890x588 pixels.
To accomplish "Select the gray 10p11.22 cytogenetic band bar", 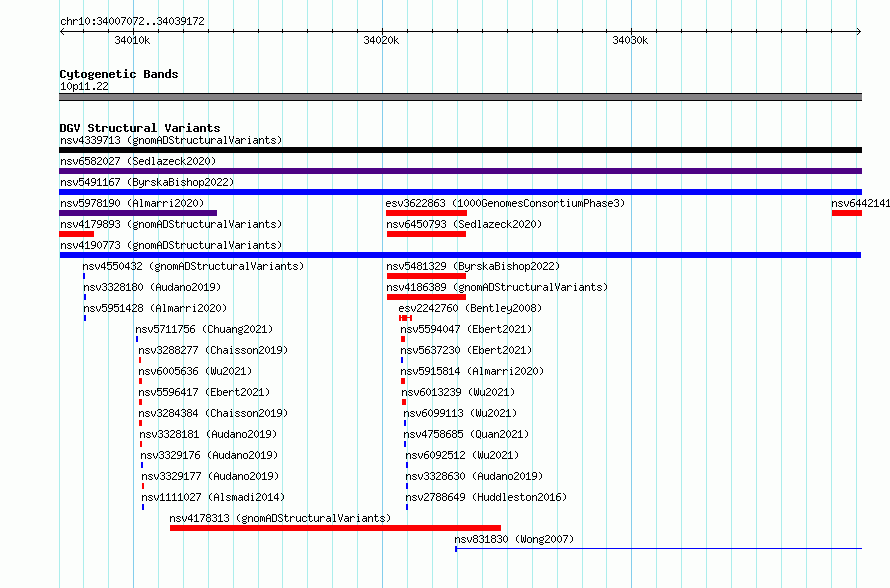I will point(460,97).
